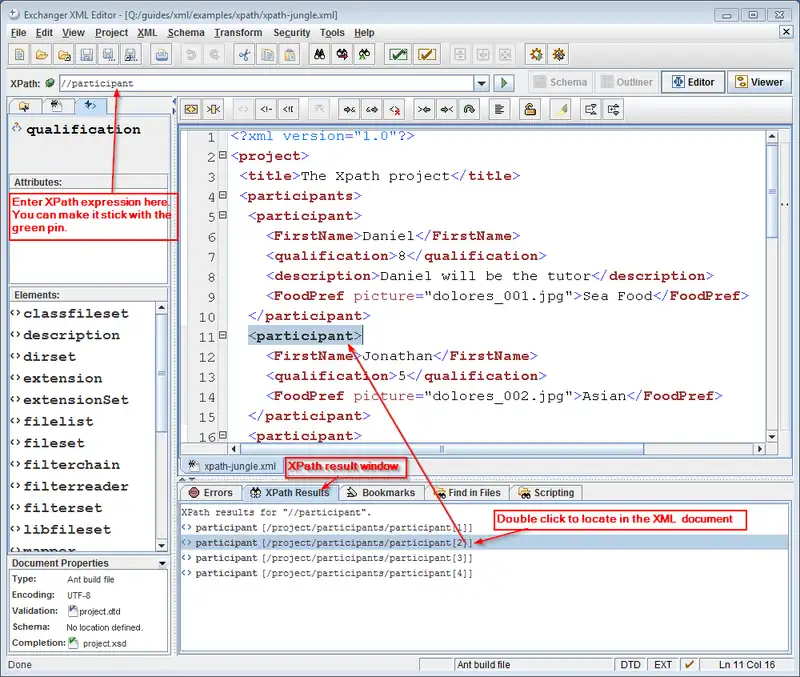Click the padlock icon in editor toolbar
Screen dimensions: 800x677
pos(530,108)
